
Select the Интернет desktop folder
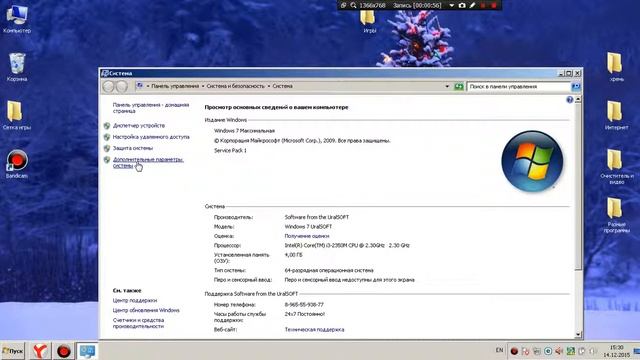pyautogui.click(x=616, y=116)
